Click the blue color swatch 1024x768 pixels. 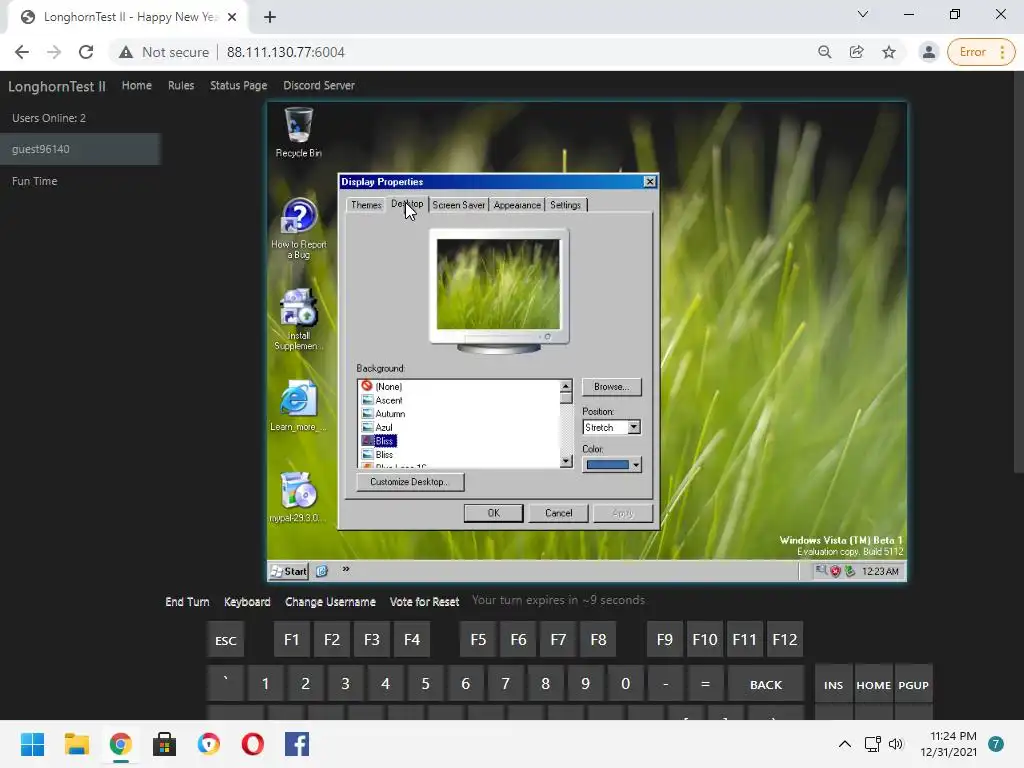coord(607,465)
